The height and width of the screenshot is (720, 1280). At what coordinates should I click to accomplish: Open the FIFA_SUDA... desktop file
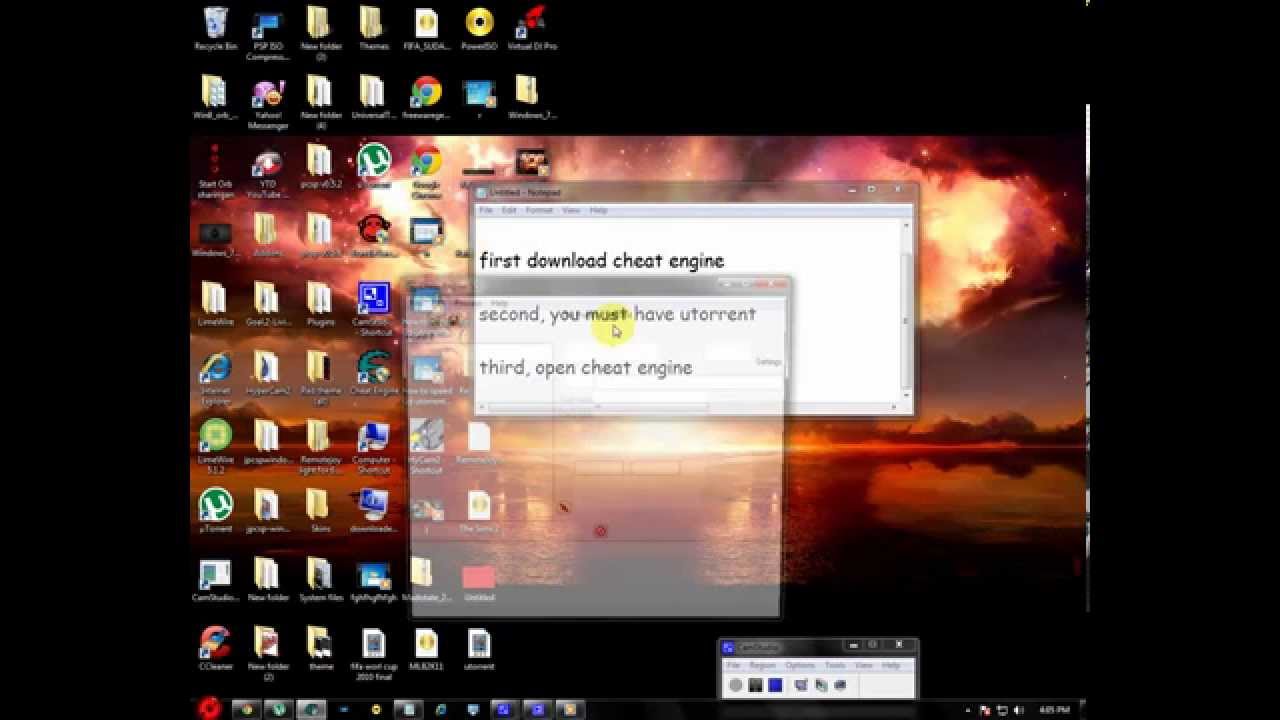426,28
